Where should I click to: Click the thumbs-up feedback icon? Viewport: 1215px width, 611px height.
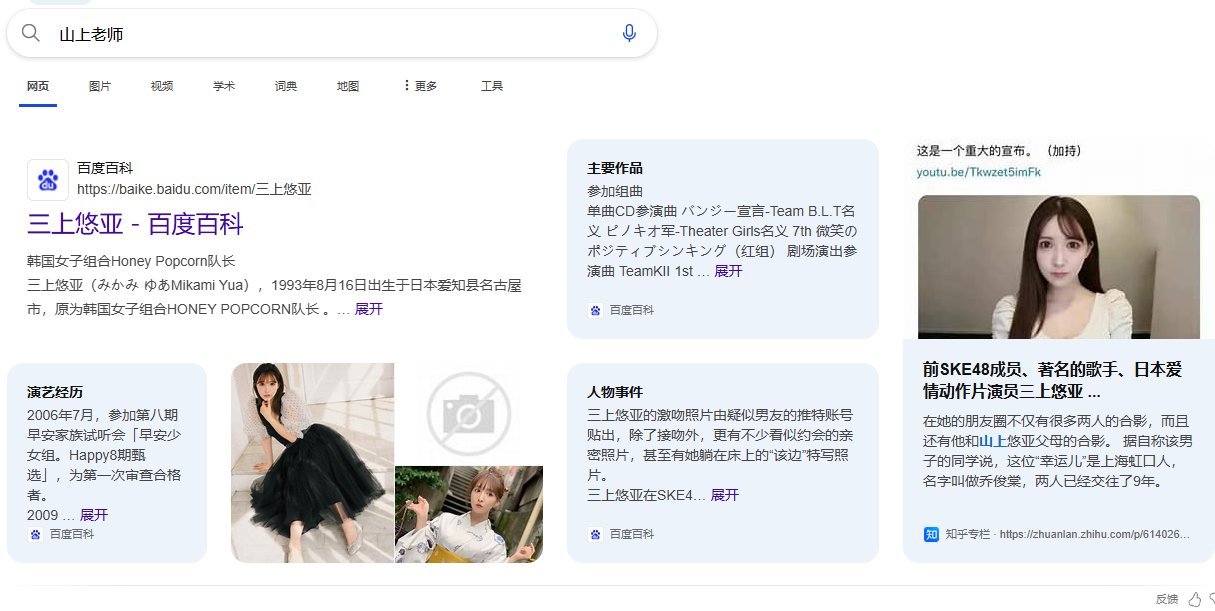click(x=1193, y=599)
